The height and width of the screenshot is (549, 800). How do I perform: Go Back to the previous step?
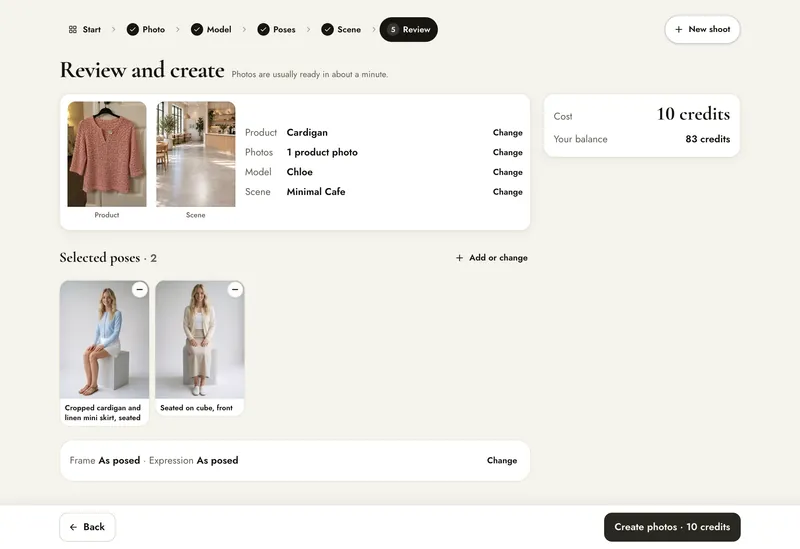pyautogui.click(x=87, y=527)
